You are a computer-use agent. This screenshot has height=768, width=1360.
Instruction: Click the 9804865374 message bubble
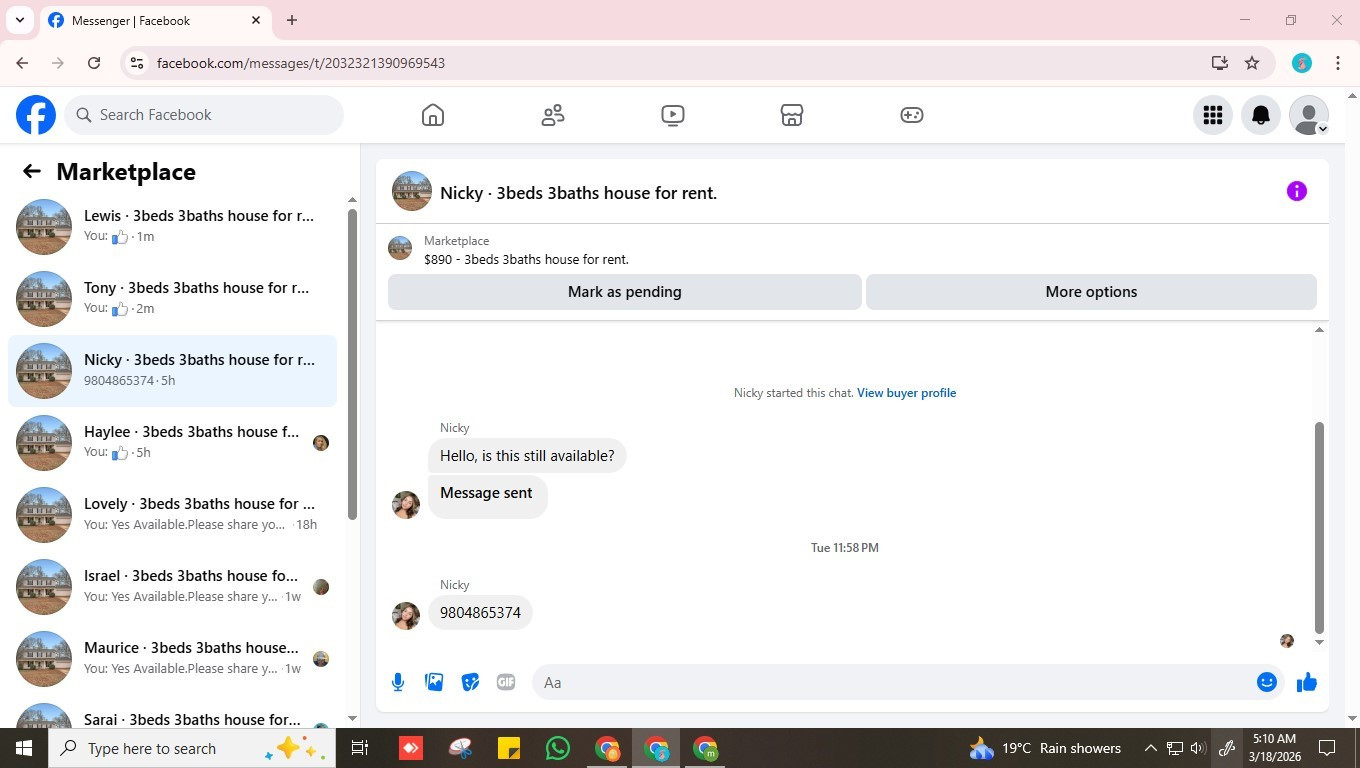click(x=481, y=613)
